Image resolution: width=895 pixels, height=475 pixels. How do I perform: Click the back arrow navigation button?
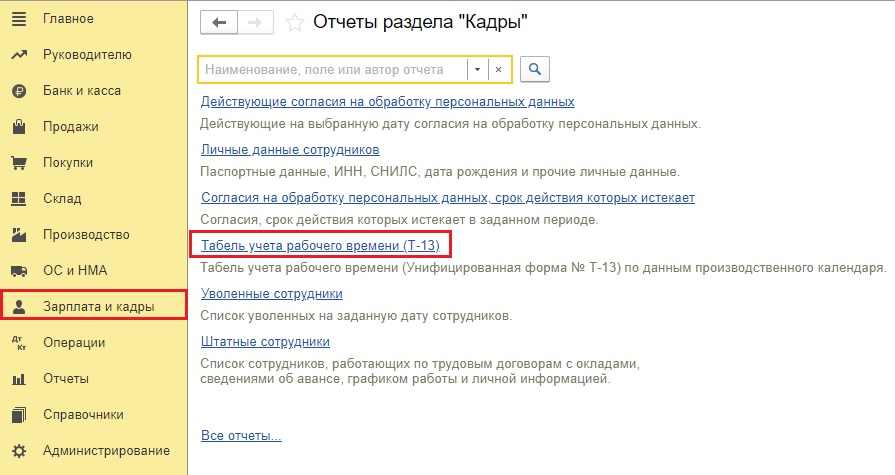click(219, 23)
